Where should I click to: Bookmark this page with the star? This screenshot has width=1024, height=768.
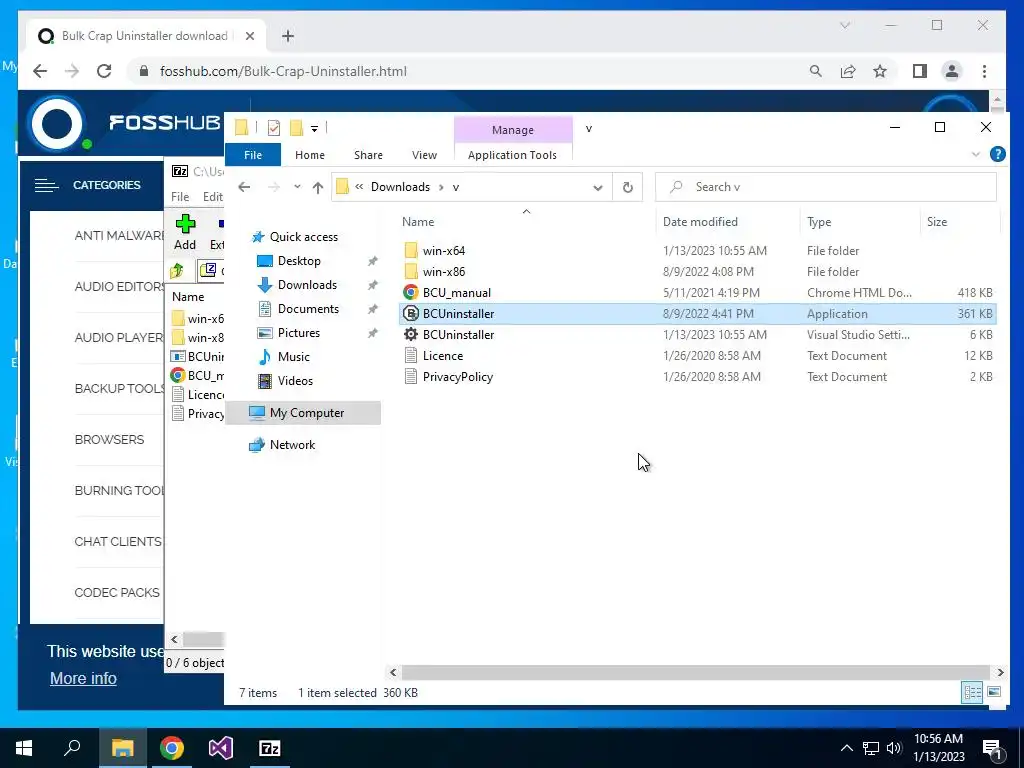point(880,71)
